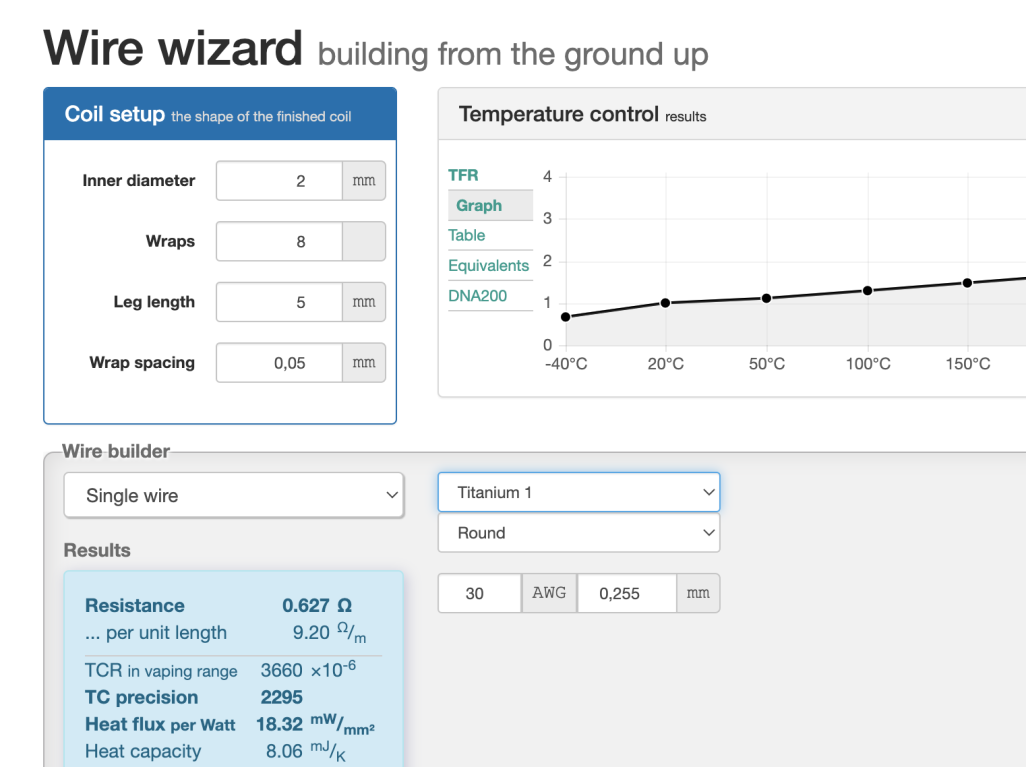Switch to the DNA200 tab
This screenshot has width=1026, height=767.
pos(478,296)
